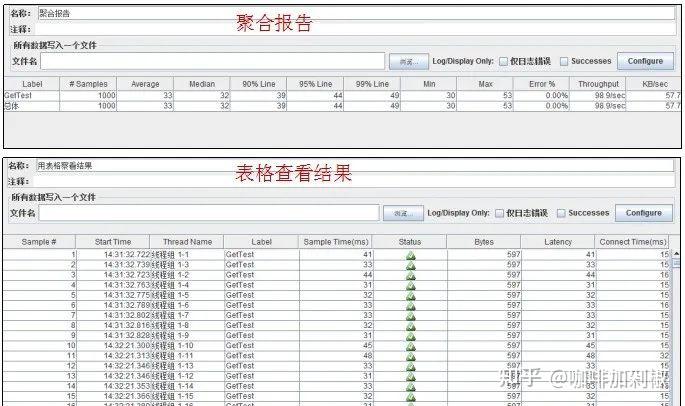Image resolution: width=685 pixels, height=406 pixels.
Task: Click the status icon for sample 11
Action: click(411, 356)
